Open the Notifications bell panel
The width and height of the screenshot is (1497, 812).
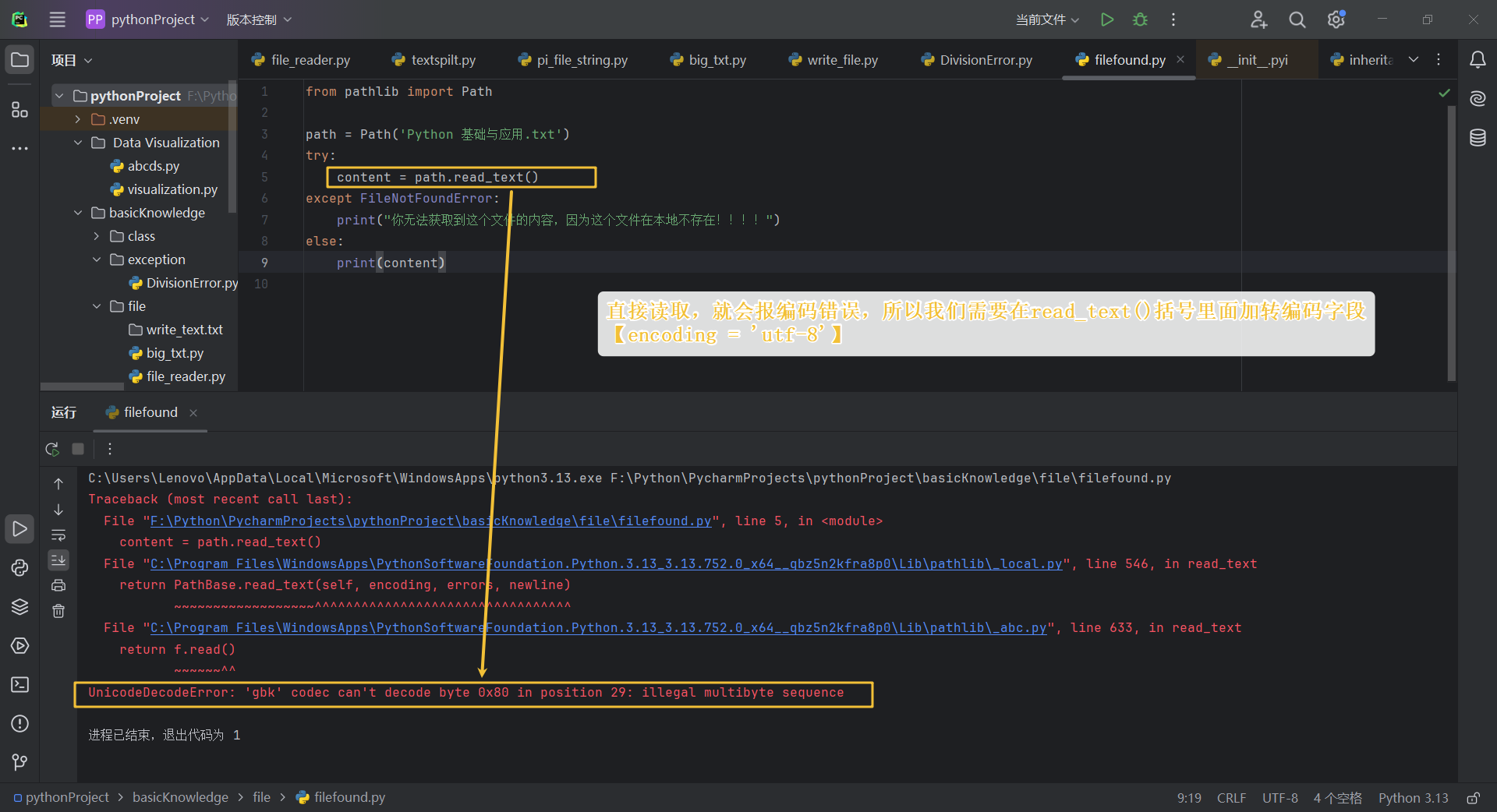coord(1478,60)
